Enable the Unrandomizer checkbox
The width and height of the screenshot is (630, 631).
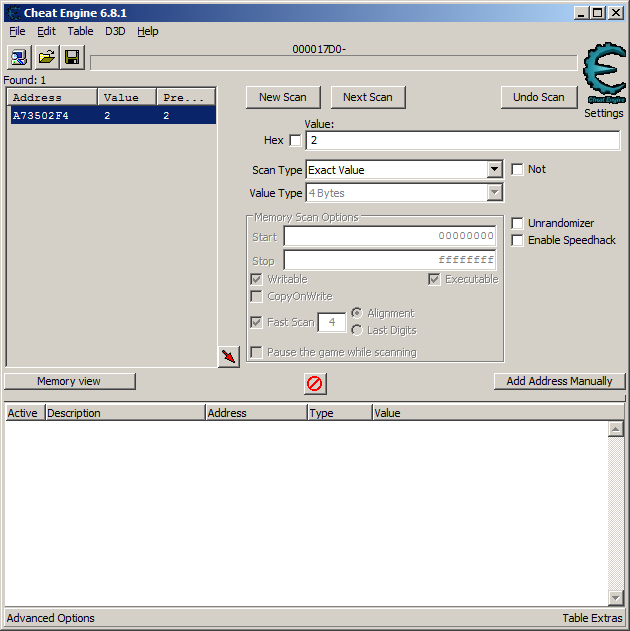pyautogui.click(x=517, y=223)
